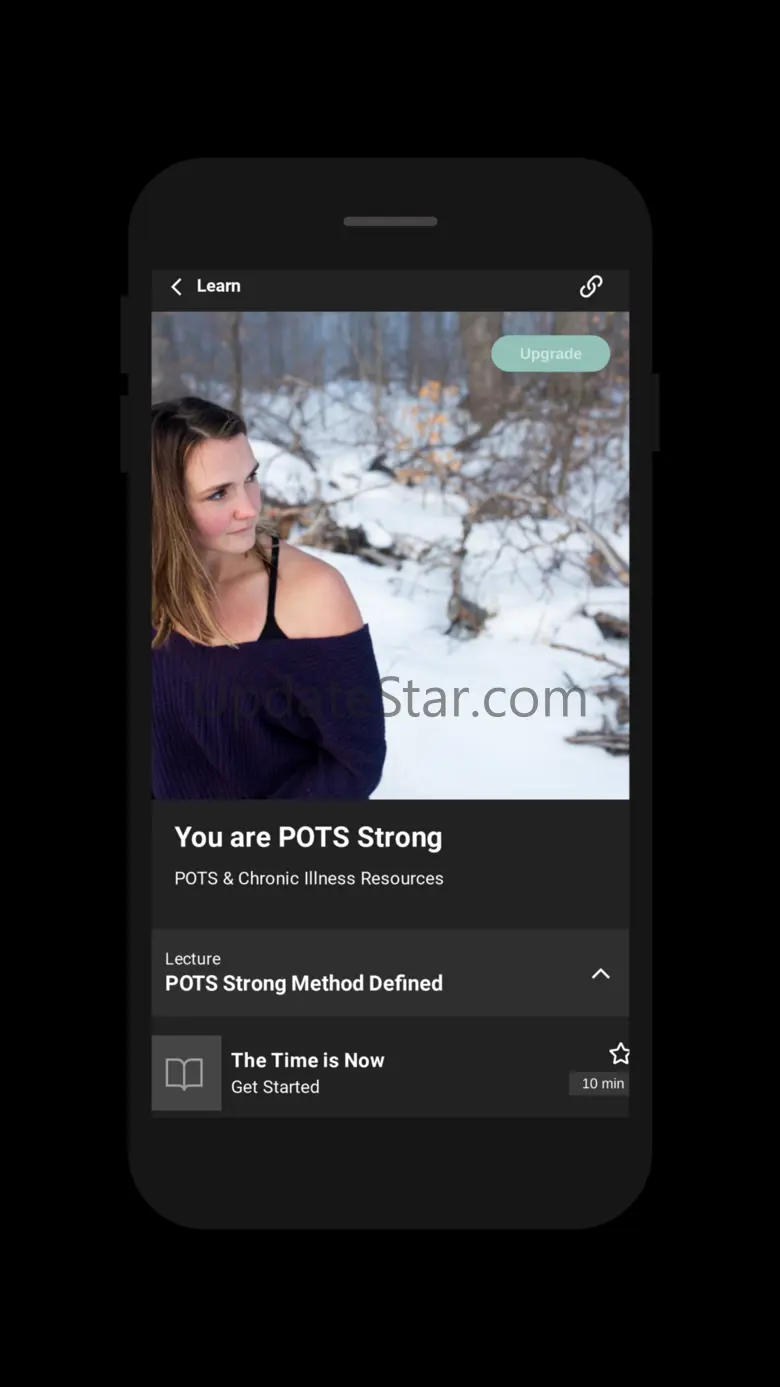Tap the course hero photo
Image resolution: width=780 pixels, height=1387 pixels.
390,555
